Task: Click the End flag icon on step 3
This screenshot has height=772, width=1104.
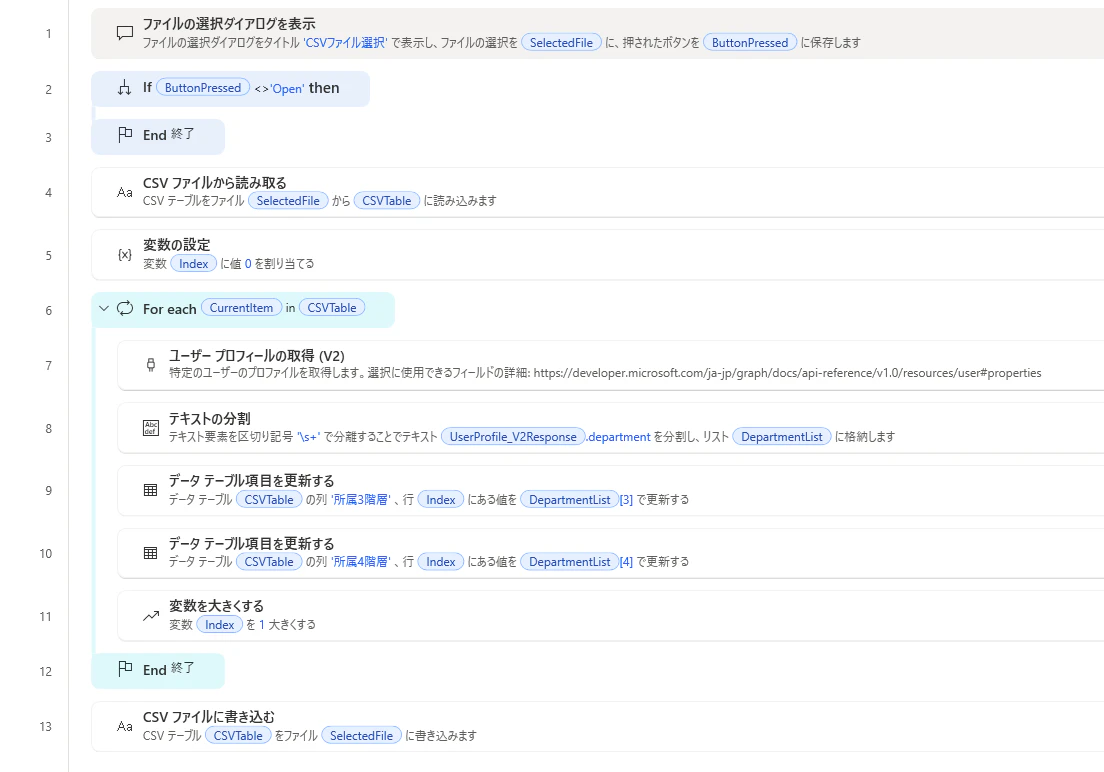Action: tap(125, 135)
